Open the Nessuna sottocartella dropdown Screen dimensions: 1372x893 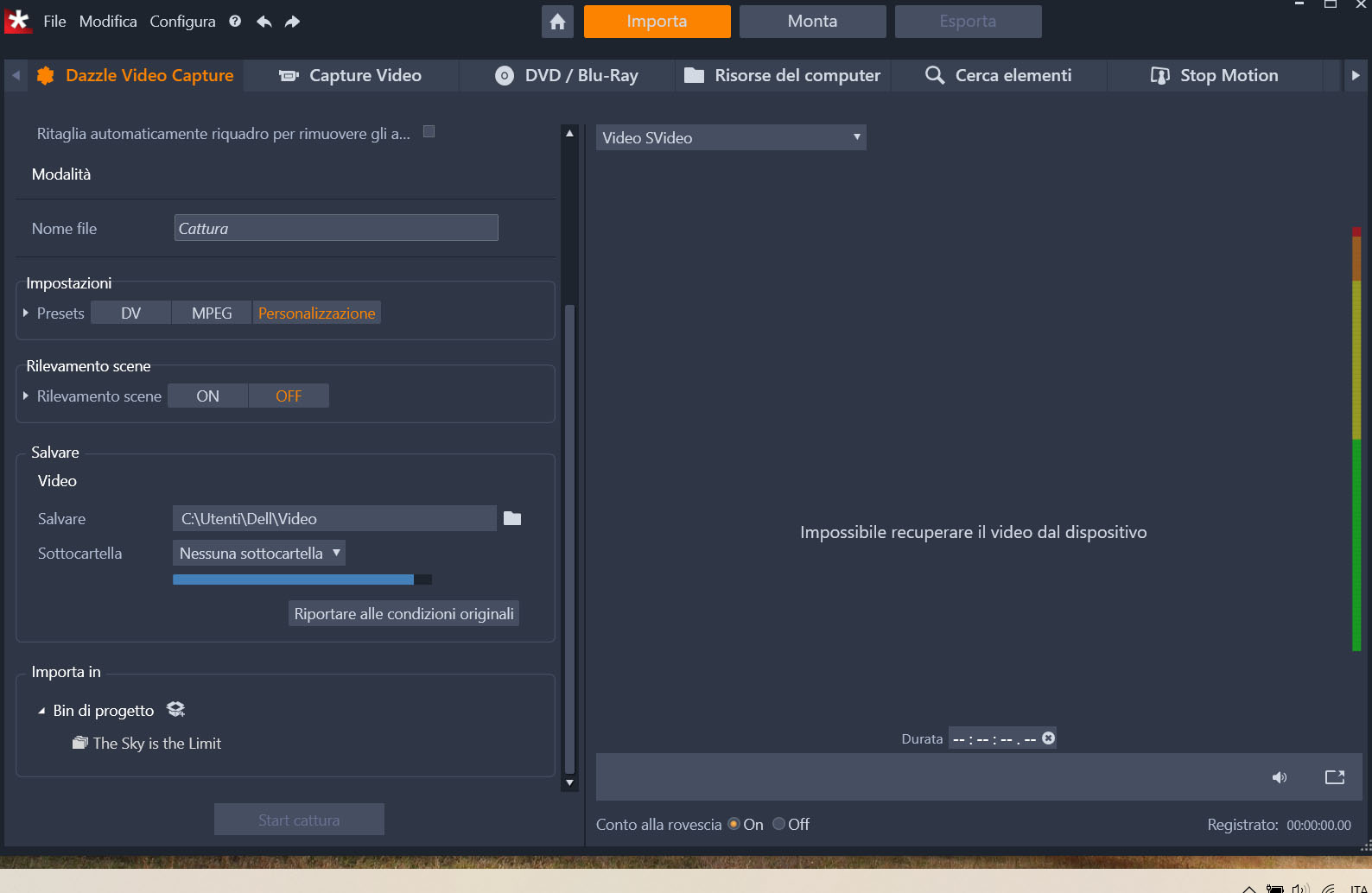point(259,553)
